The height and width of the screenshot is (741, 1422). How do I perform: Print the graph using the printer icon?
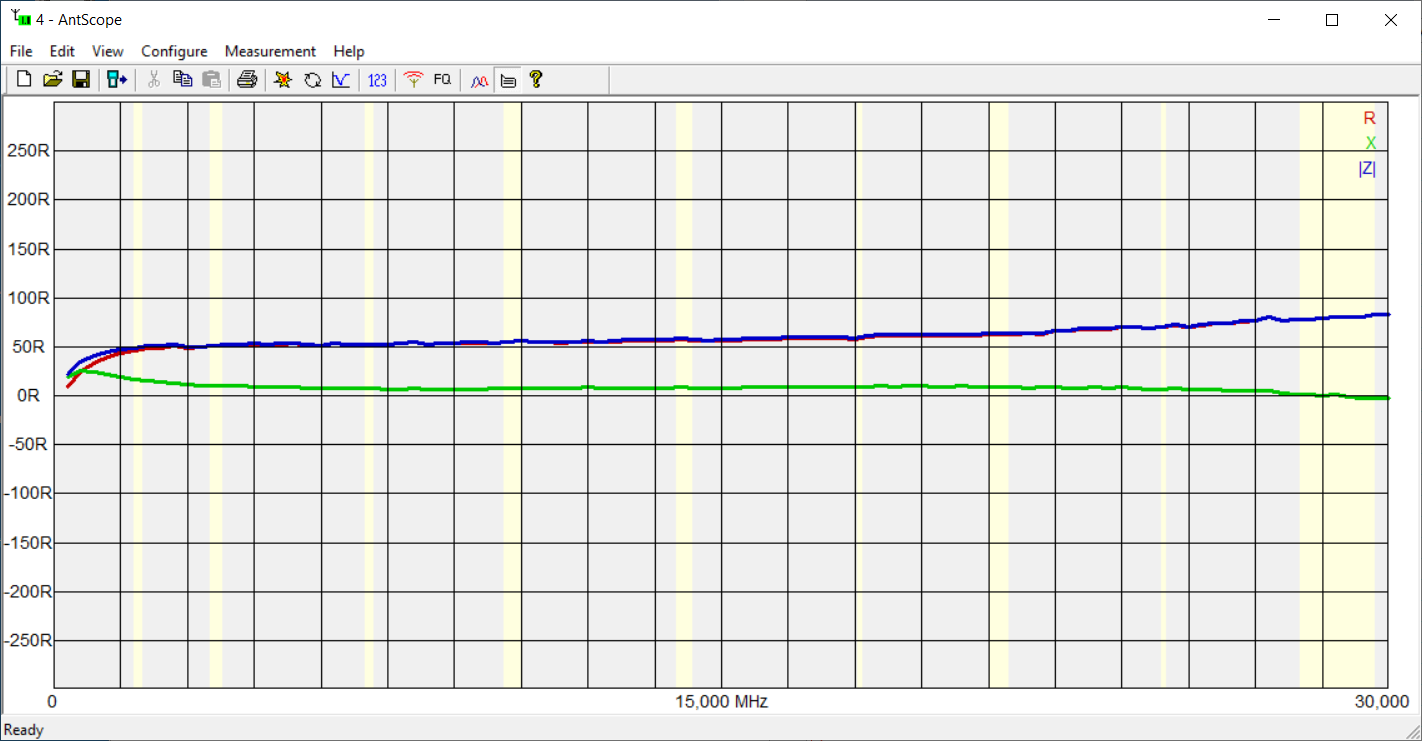coord(247,80)
